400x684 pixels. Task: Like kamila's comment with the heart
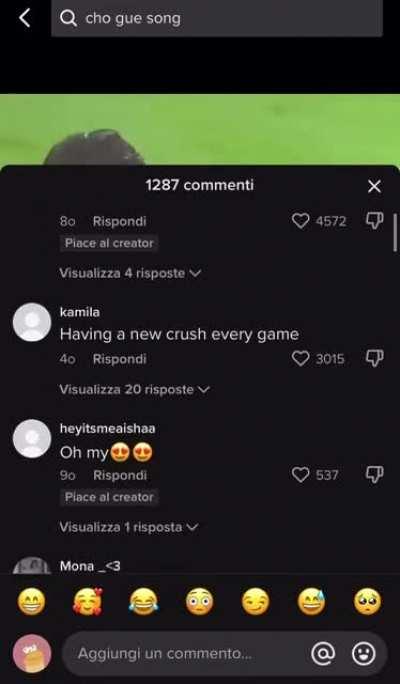(x=300, y=359)
